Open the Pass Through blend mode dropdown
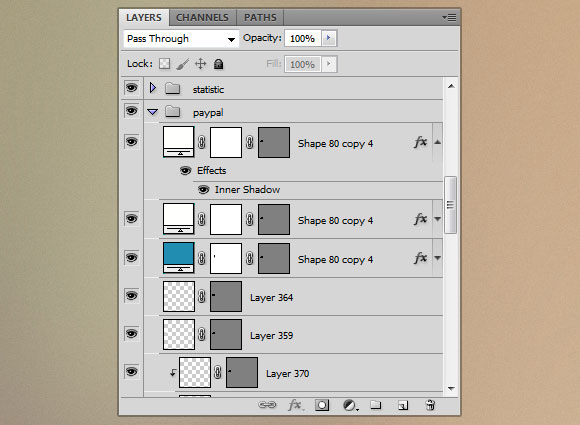The width and height of the screenshot is (580, 425). 181,38
